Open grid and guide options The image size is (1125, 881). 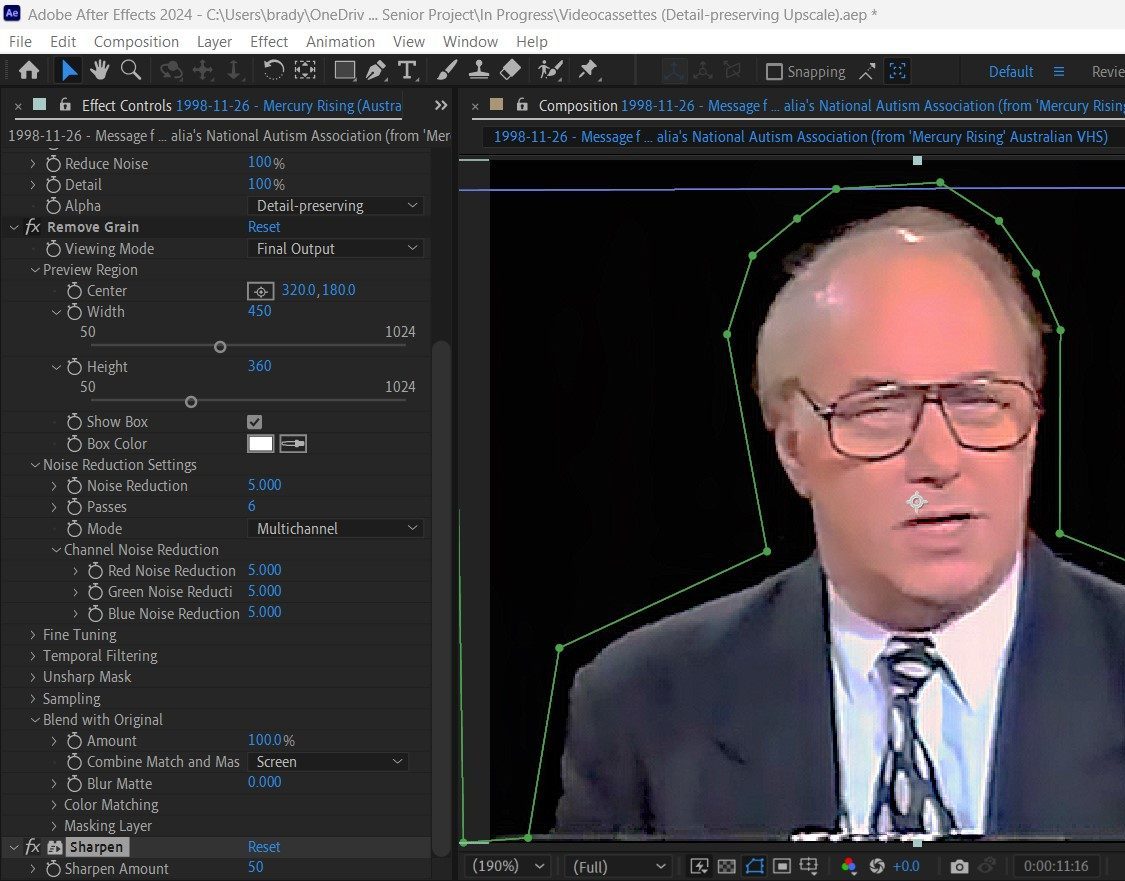809,866
